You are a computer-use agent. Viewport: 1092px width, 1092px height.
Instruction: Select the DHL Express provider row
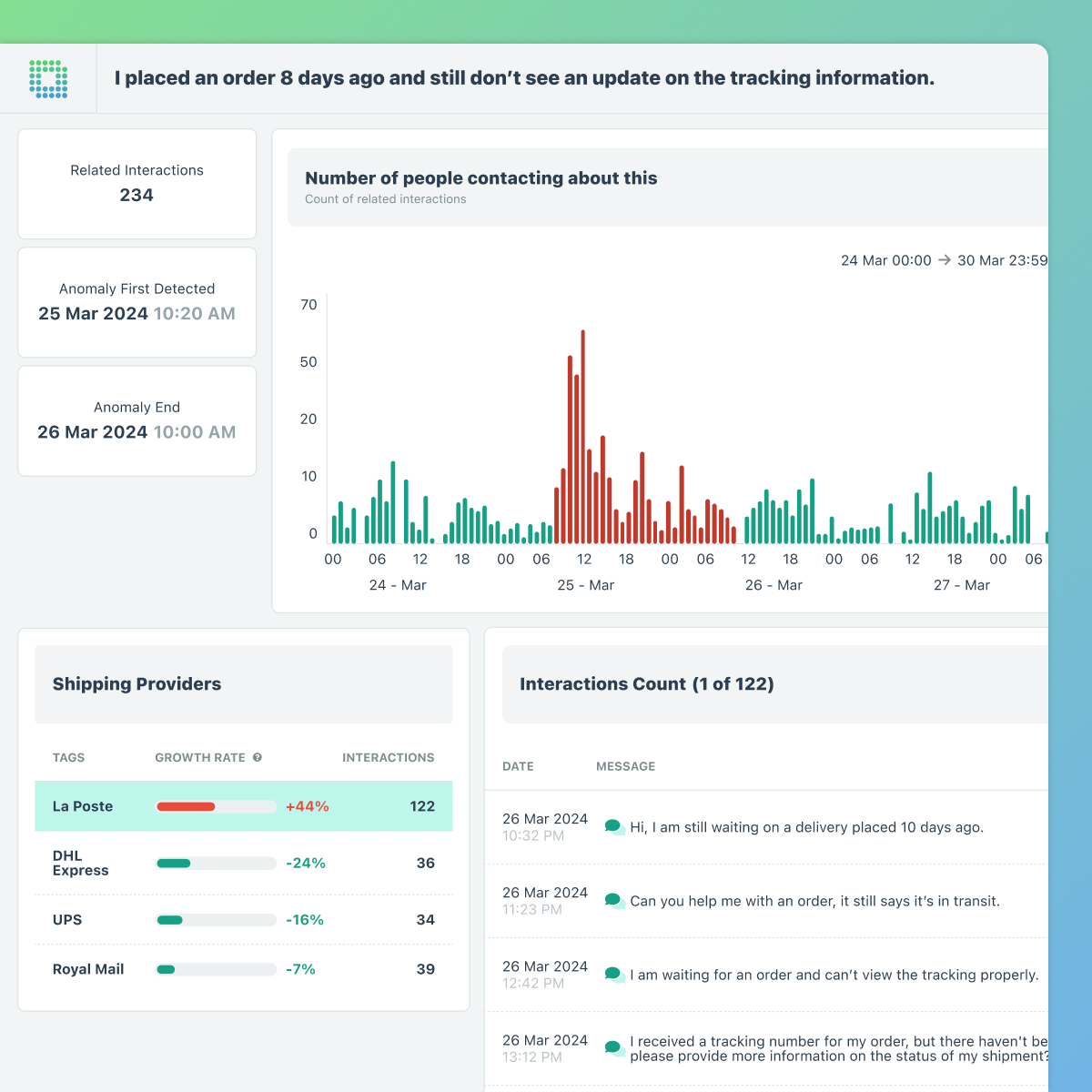click(243, 863)
